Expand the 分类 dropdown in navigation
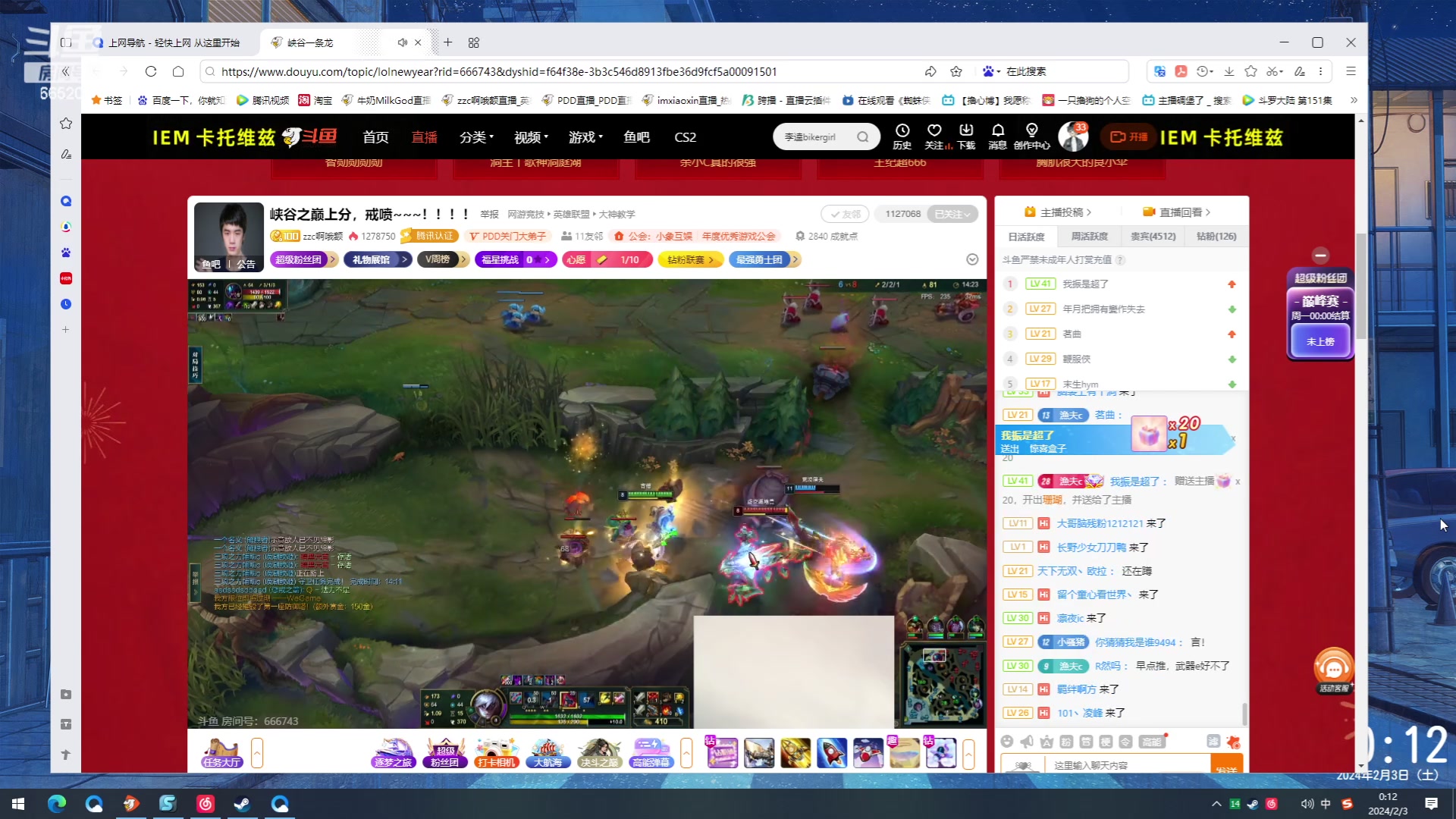 tap(476, 137)
